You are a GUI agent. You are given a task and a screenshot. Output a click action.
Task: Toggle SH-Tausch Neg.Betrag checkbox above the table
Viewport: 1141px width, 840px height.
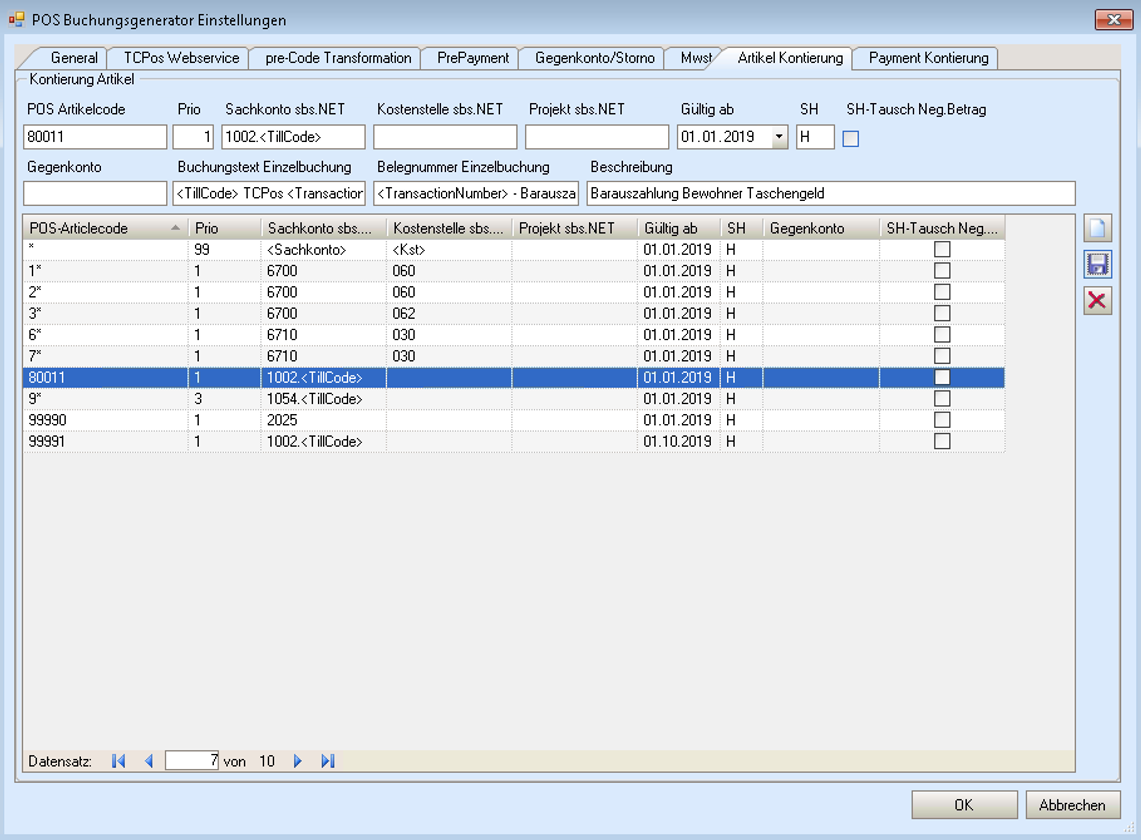coord(851,139)
